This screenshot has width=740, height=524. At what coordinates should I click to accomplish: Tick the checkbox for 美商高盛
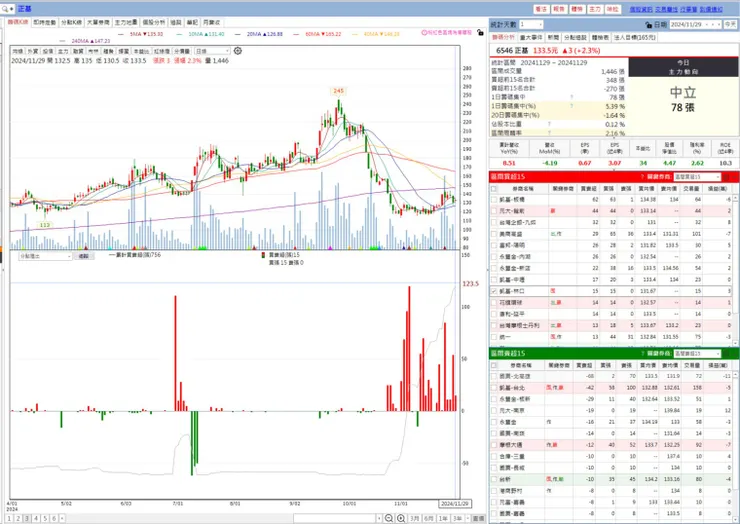coord(494,234)
